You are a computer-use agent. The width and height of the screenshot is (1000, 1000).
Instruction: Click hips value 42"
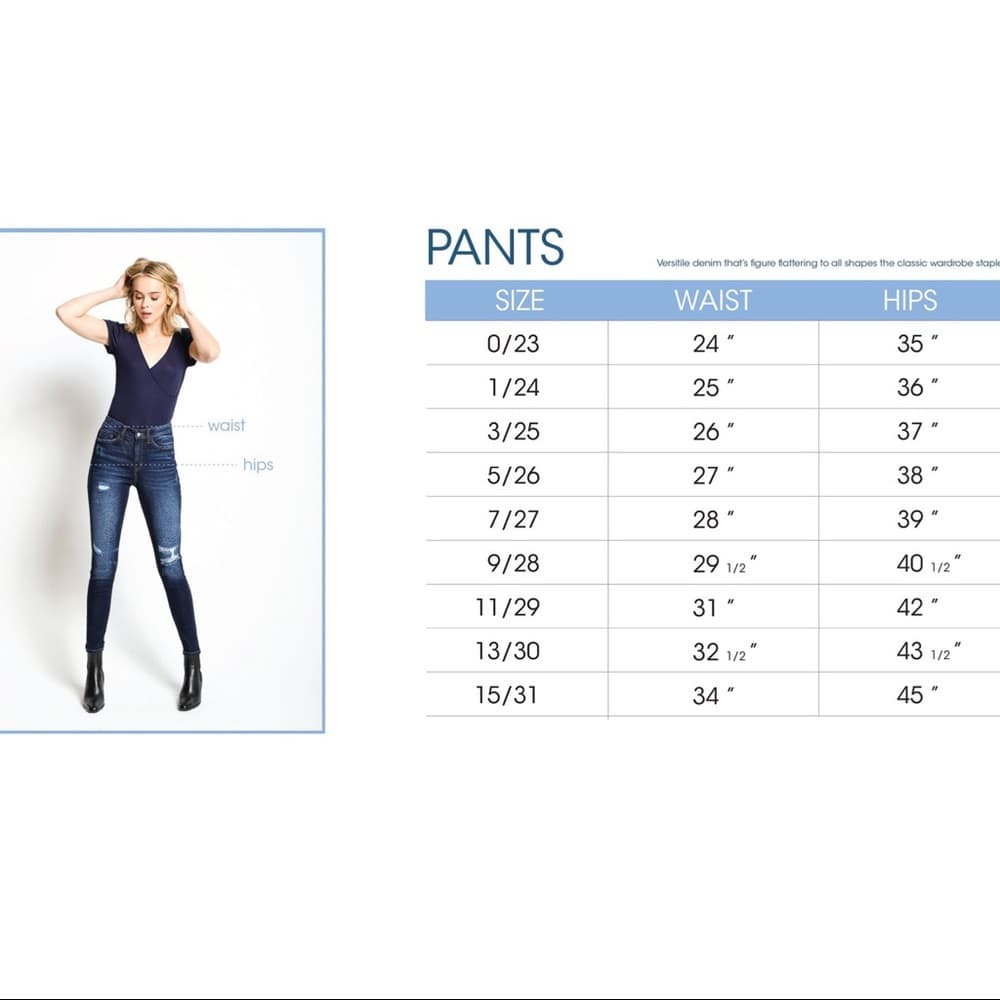[x=918, y=607]
